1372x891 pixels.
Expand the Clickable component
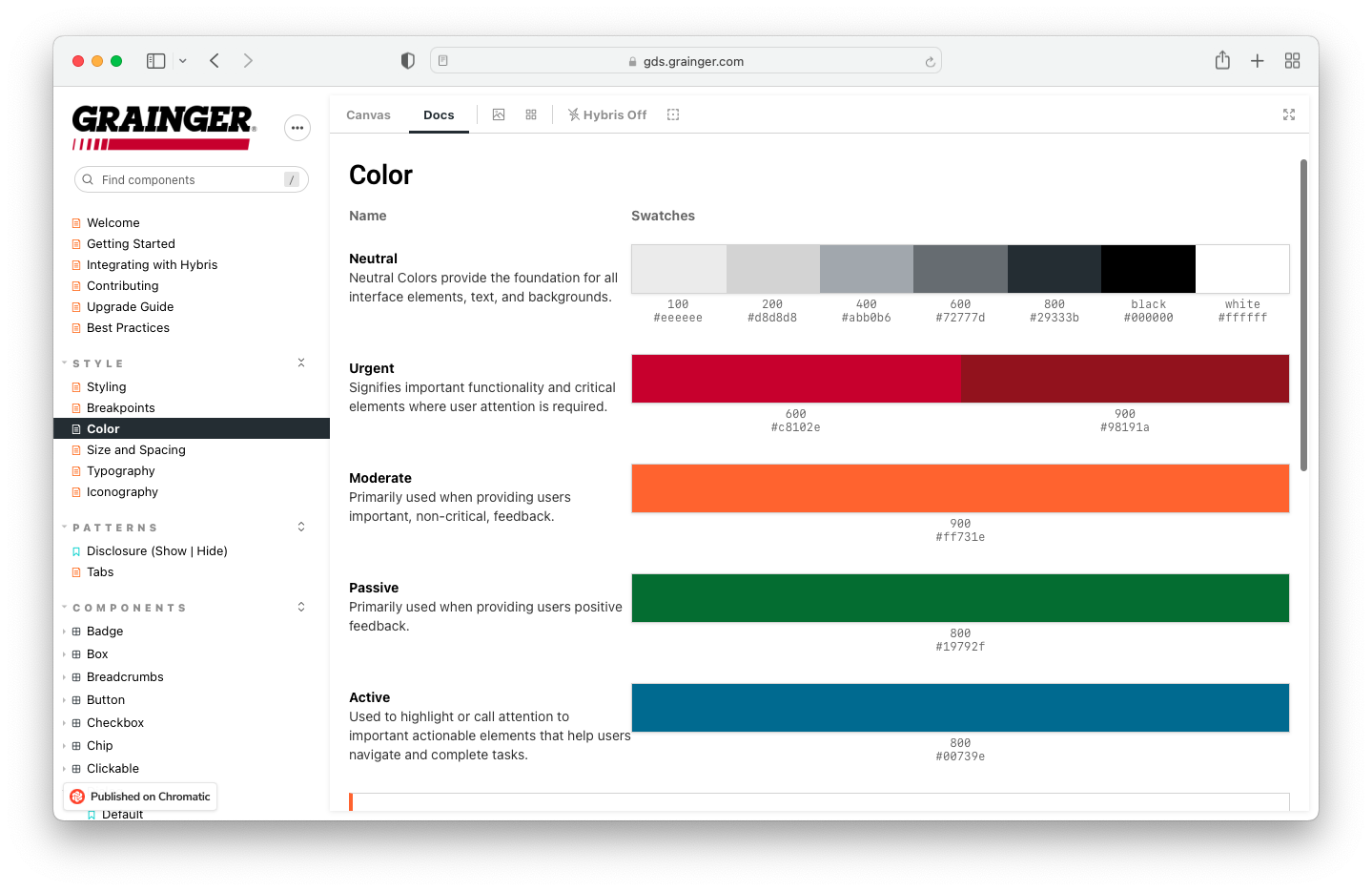[x=113, y=769]
